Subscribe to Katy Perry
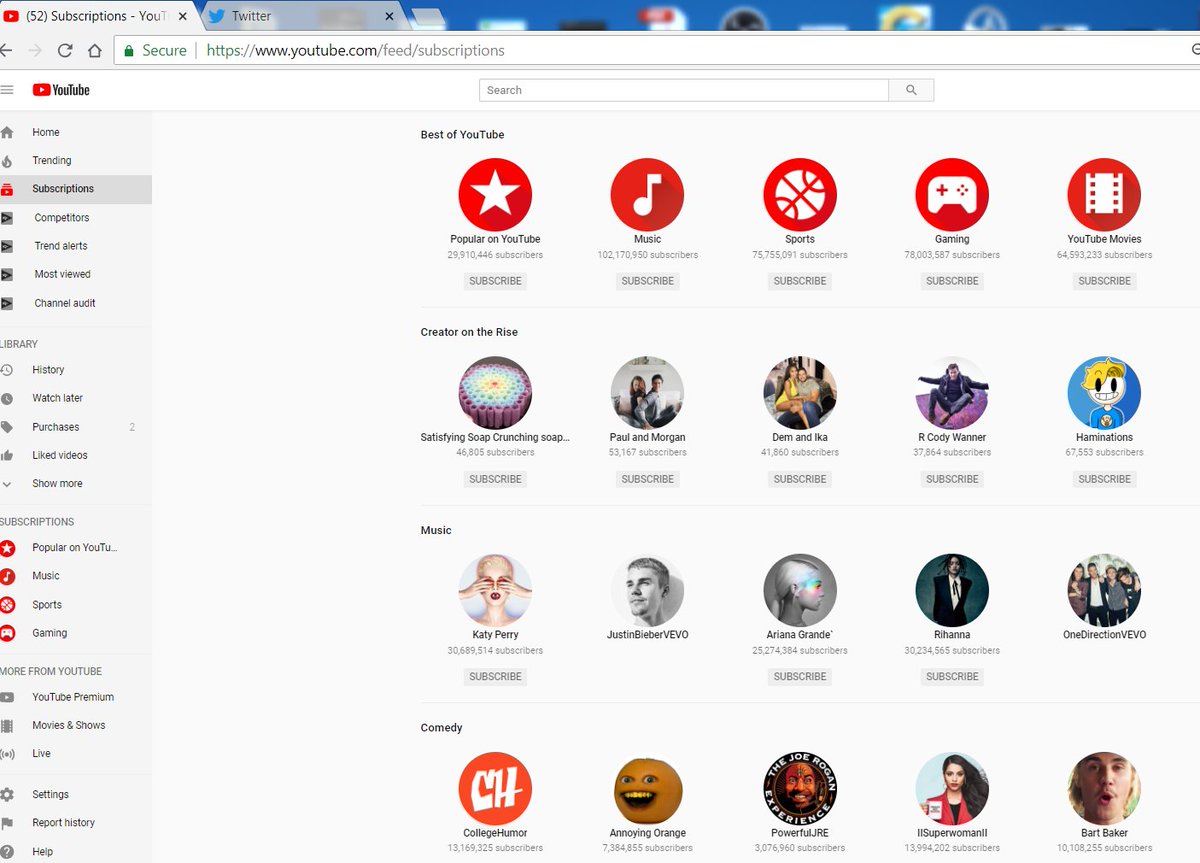Screen dimensions: 1200x863 point(495,677)
